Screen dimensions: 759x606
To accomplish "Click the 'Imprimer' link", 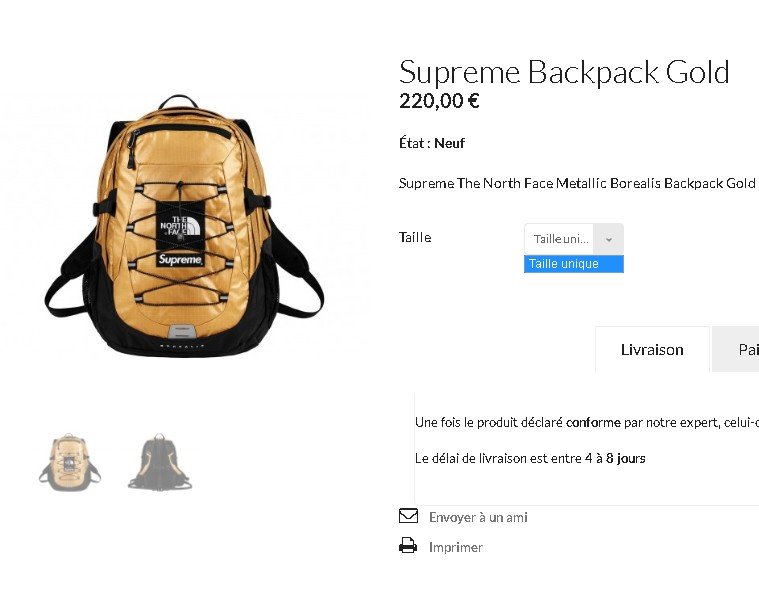I will [x=455, y=547].
